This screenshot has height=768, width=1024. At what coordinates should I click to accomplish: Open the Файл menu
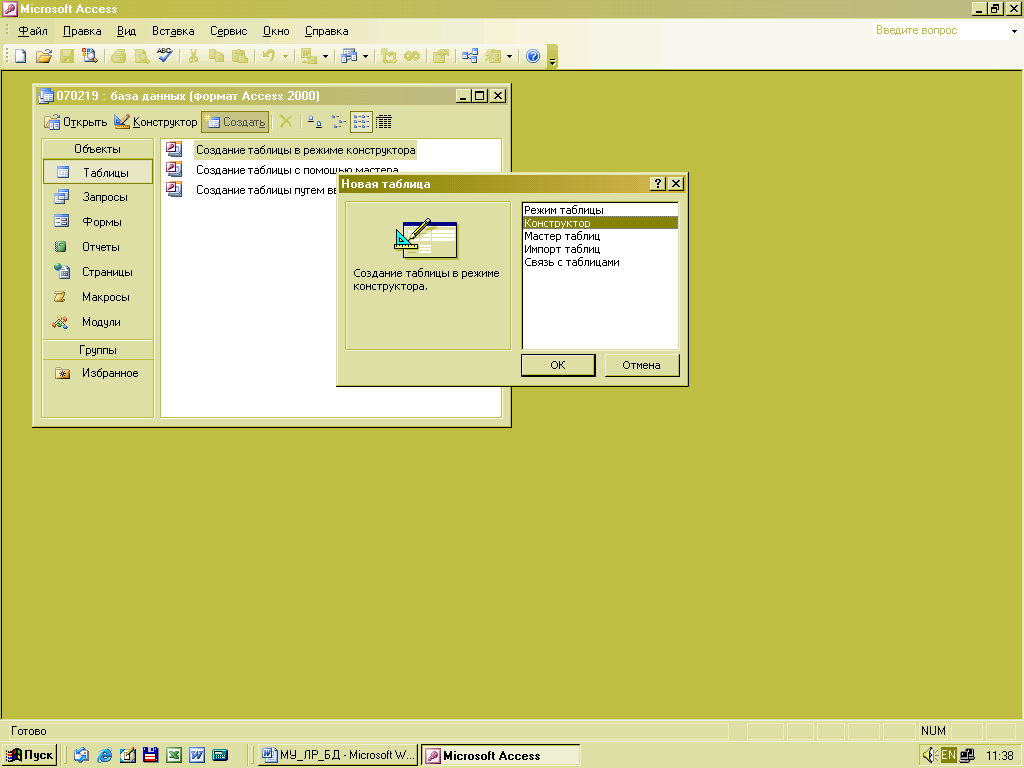[x=33, y=31]
